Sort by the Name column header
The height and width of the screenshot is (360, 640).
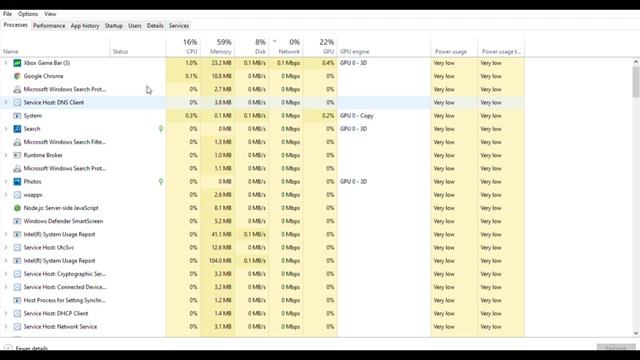click(55, 47)
